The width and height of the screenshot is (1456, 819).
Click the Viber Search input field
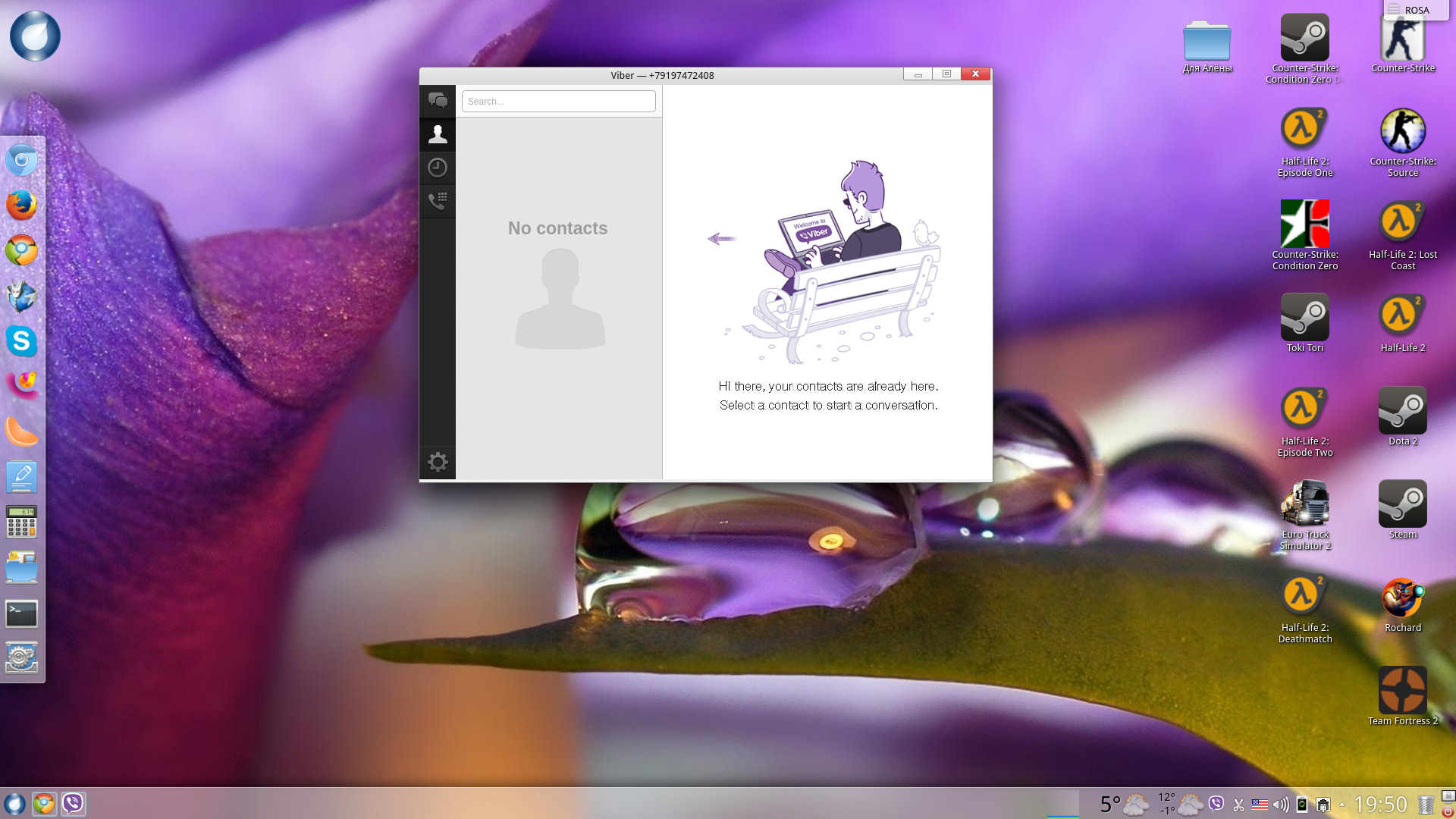pyautogui.click(x=558, y=102)
